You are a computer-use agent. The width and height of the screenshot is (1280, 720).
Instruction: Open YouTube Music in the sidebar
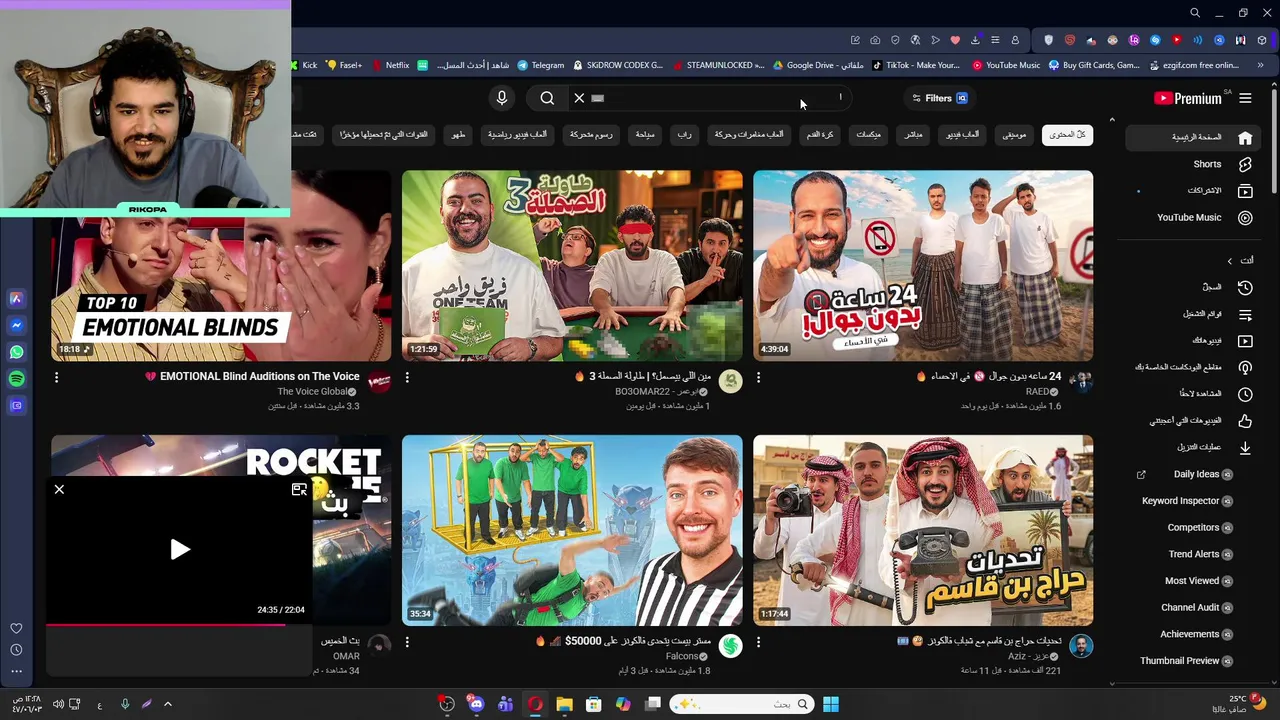coord(1190,217)
